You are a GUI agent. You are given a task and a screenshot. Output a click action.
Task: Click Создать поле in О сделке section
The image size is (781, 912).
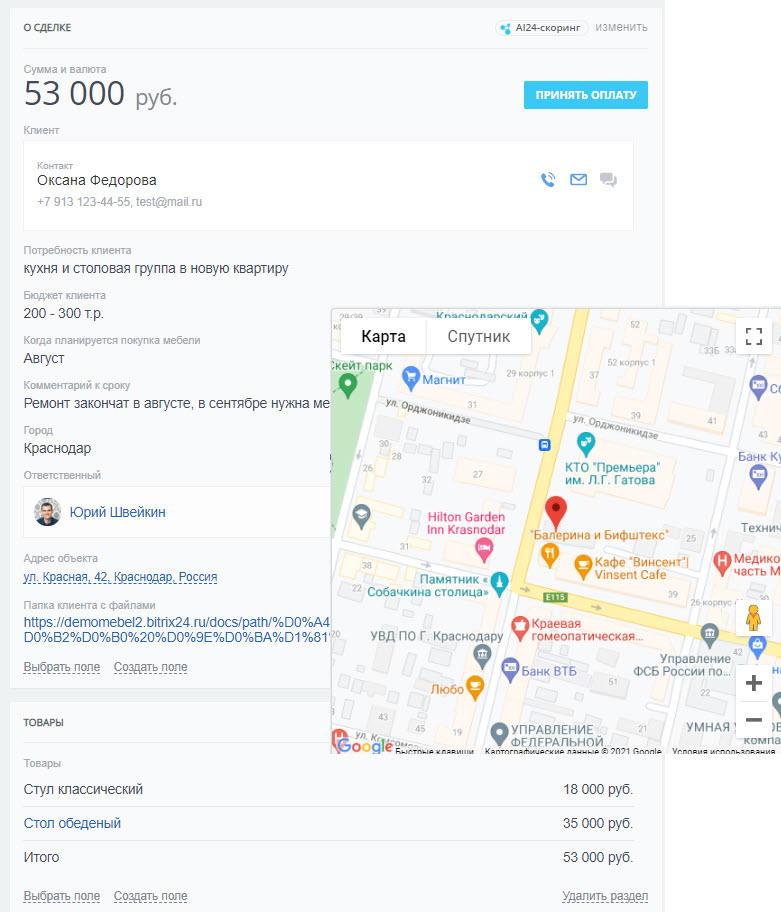[x=151, y=667]
